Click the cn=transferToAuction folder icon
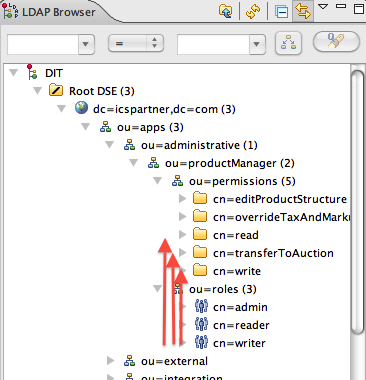Screen dimensions: 366x380 (x=200, y=252)
